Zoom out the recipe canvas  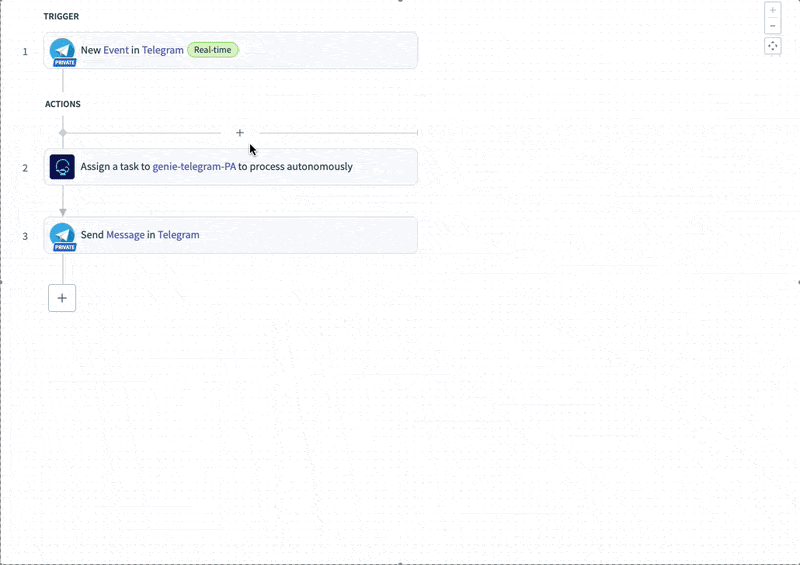click(x=772, y=26)
